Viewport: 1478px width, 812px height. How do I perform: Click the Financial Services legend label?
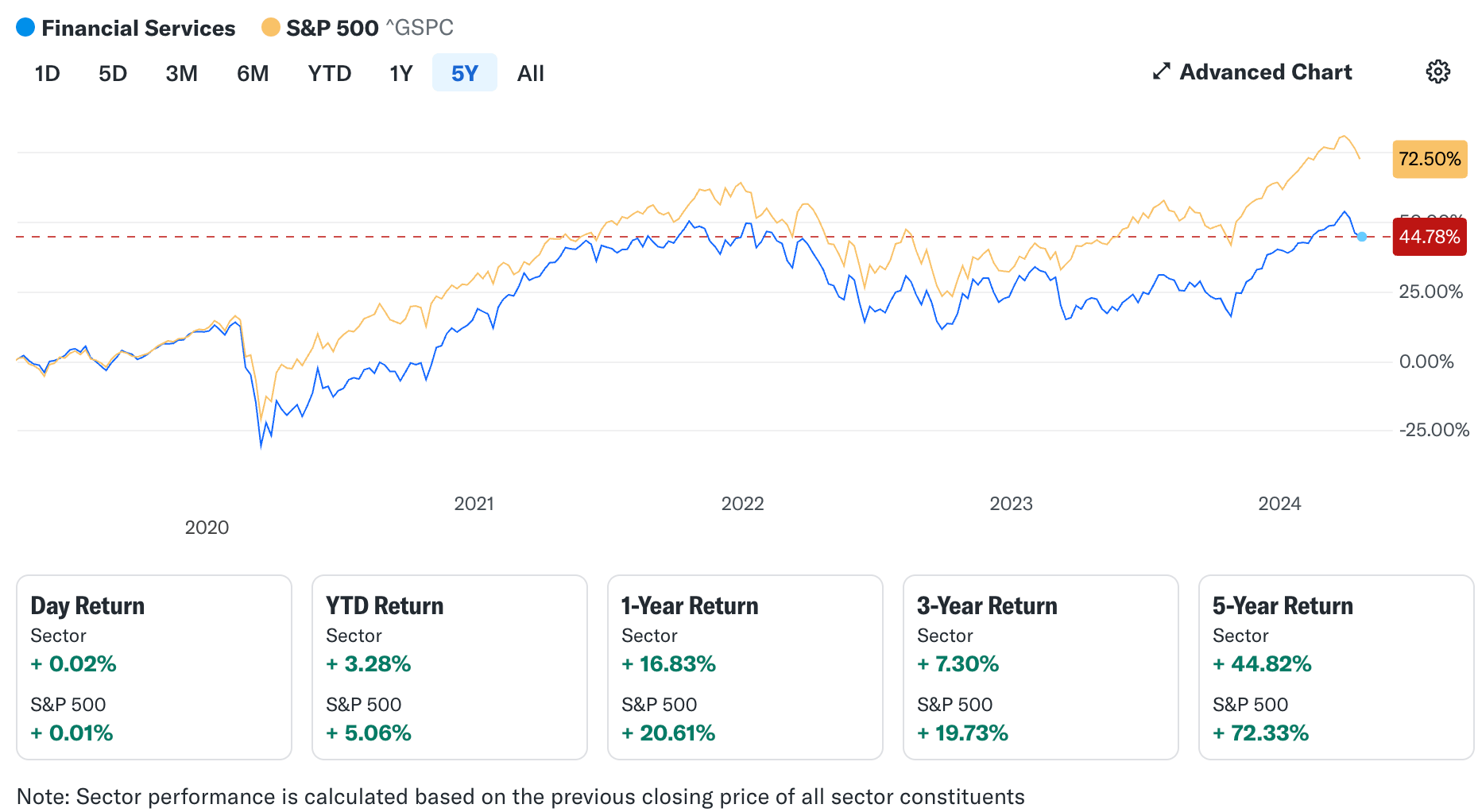138,28
